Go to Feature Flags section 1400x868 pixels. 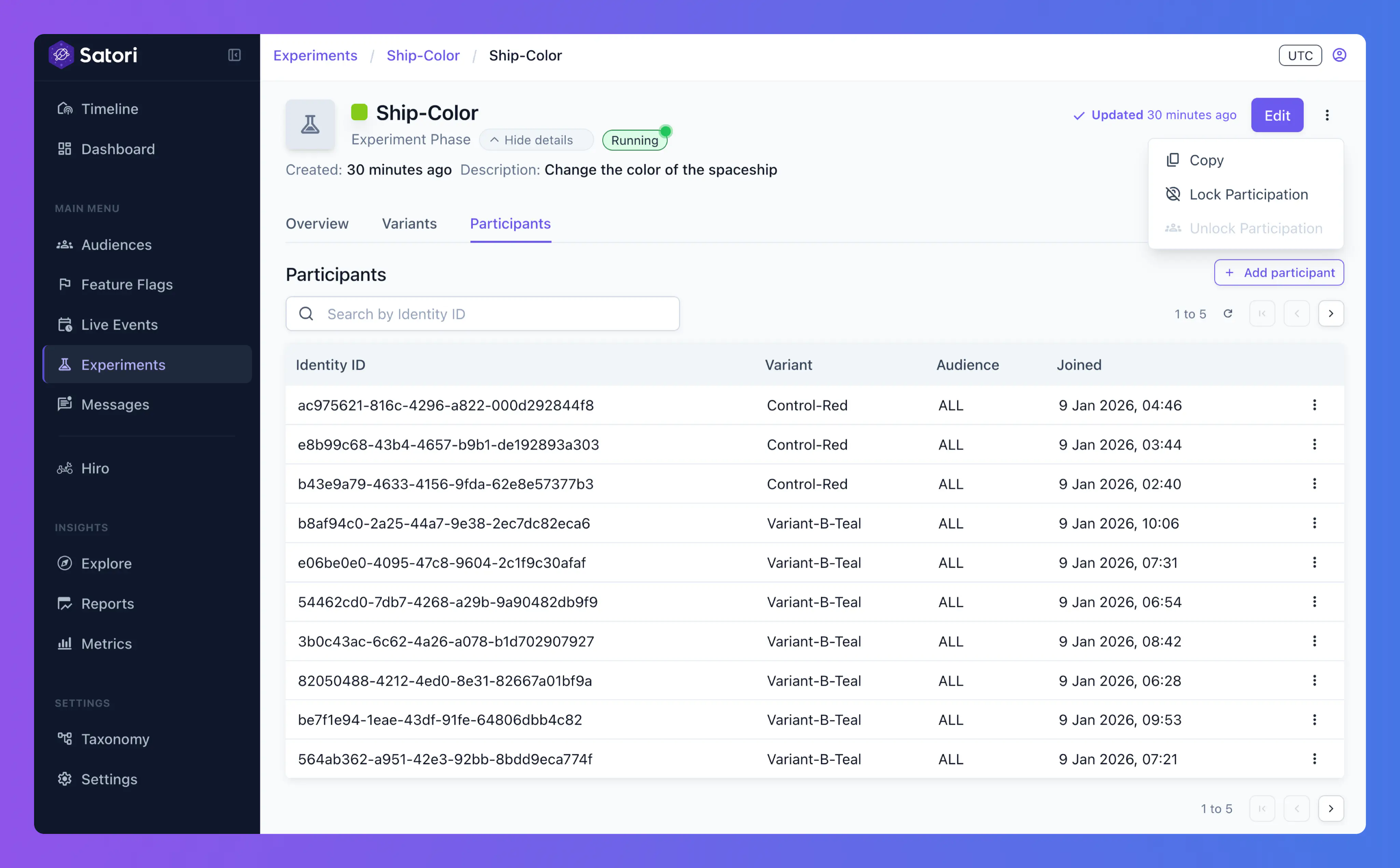coord(126,284)
